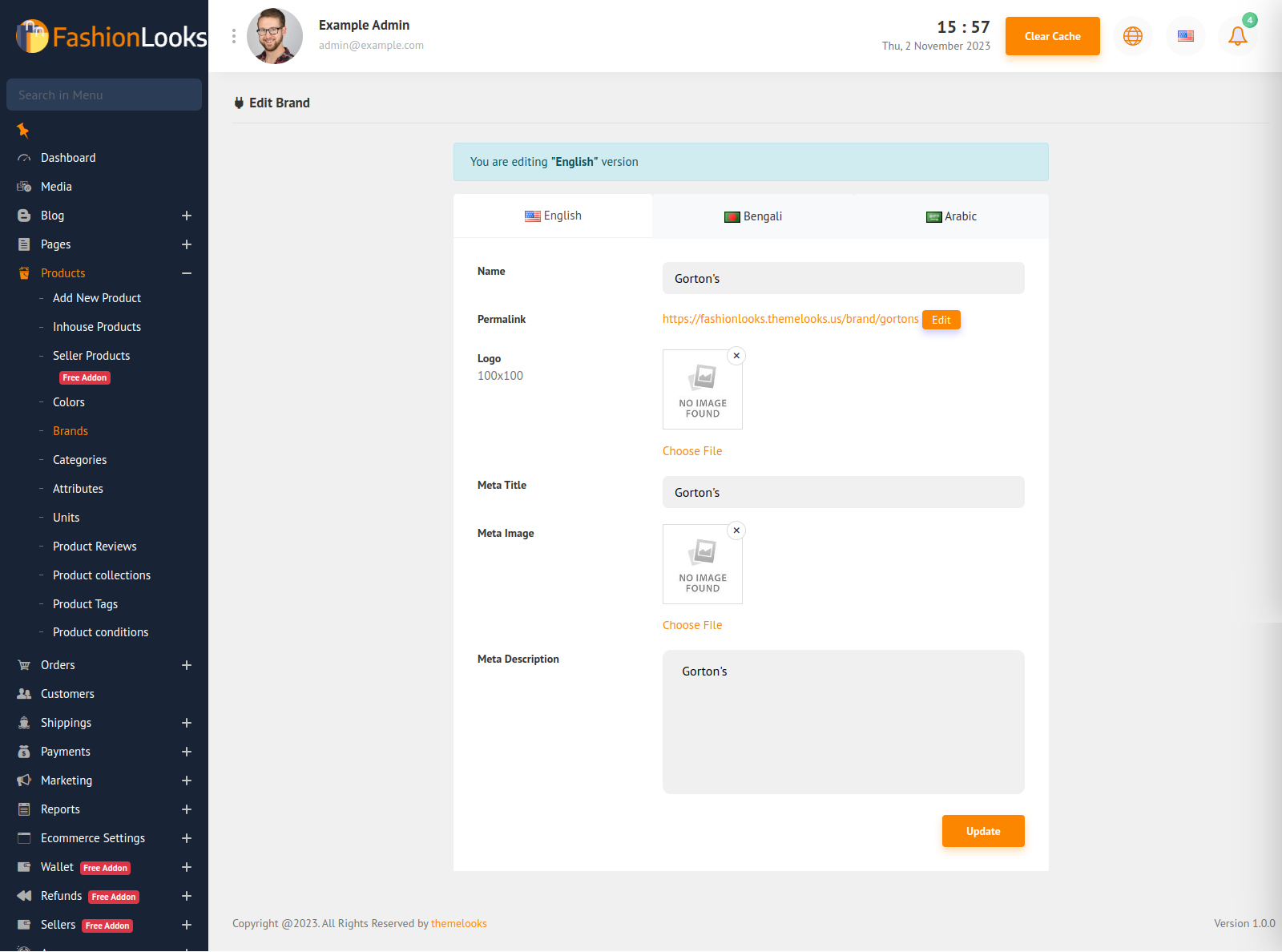Click Choose File under Logo

coord(692,451)
